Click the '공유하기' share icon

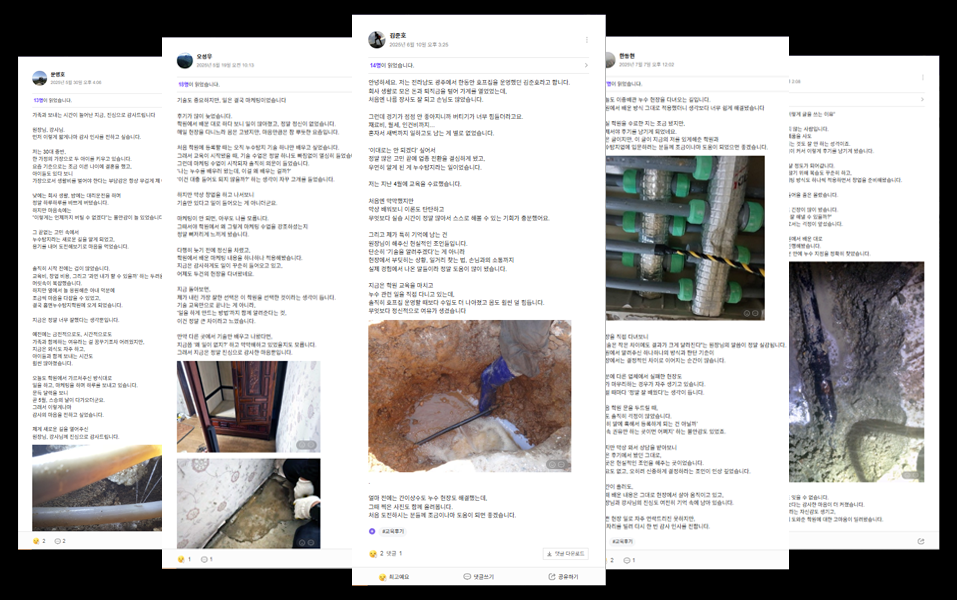tap(552, 577)
